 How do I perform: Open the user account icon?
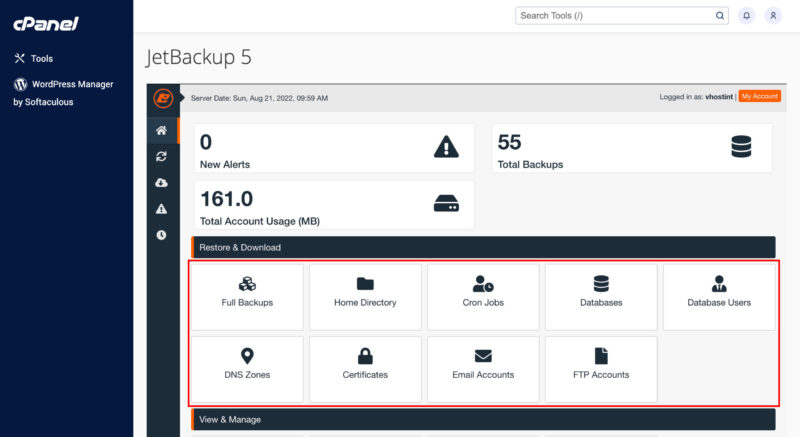[x=773, y=16]
